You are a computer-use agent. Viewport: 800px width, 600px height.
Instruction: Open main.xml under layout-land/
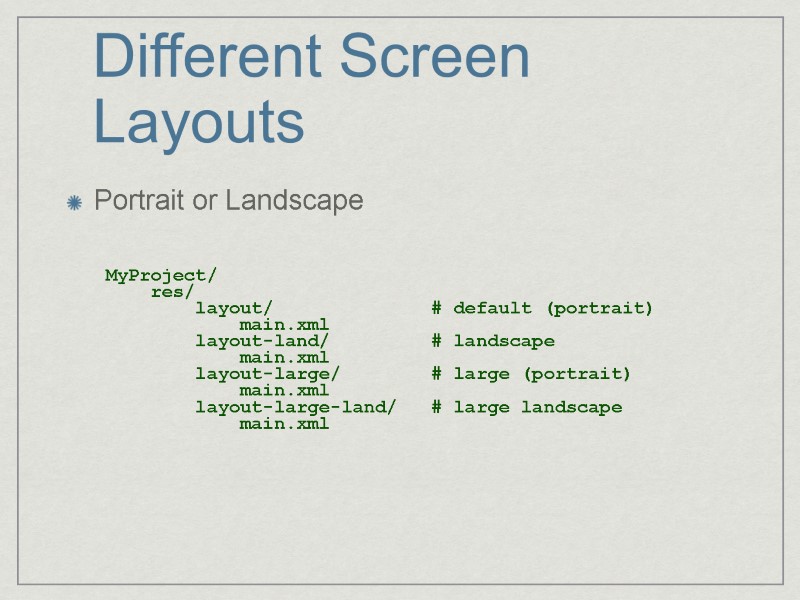(286, 357)
